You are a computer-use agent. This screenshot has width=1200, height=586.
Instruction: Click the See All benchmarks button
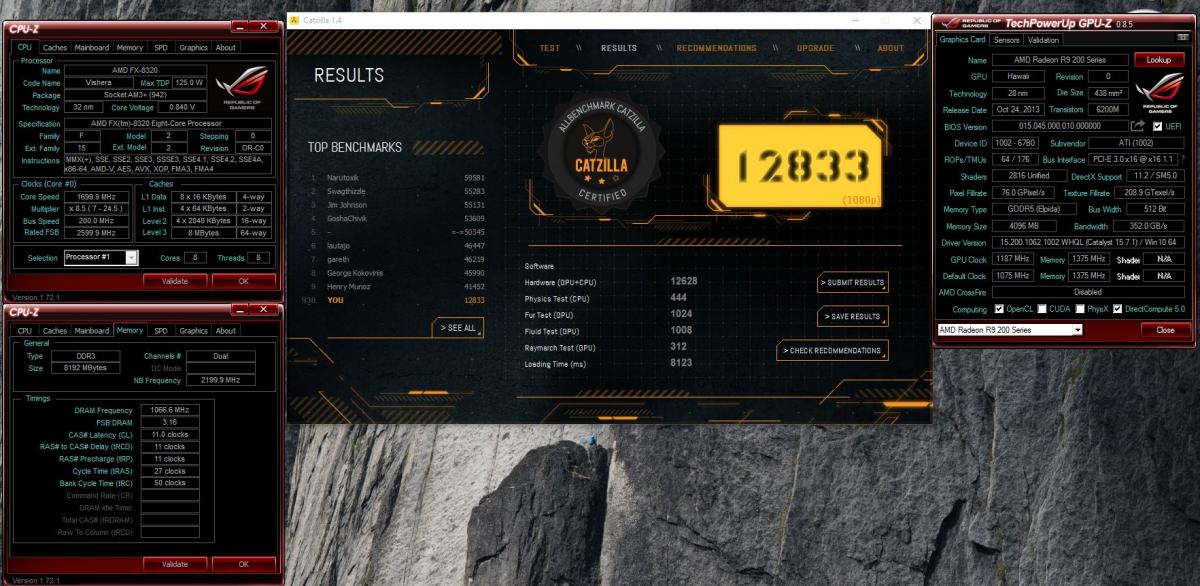coord(458,328)
